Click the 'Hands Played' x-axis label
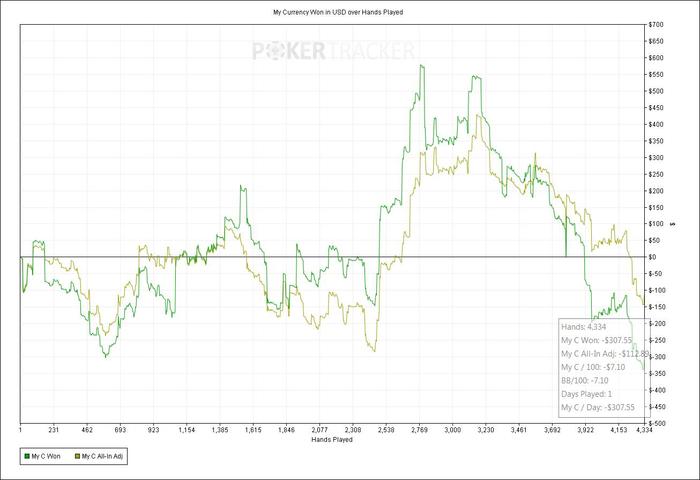Screen dimensions: 700x480 (x=332, y=439)
